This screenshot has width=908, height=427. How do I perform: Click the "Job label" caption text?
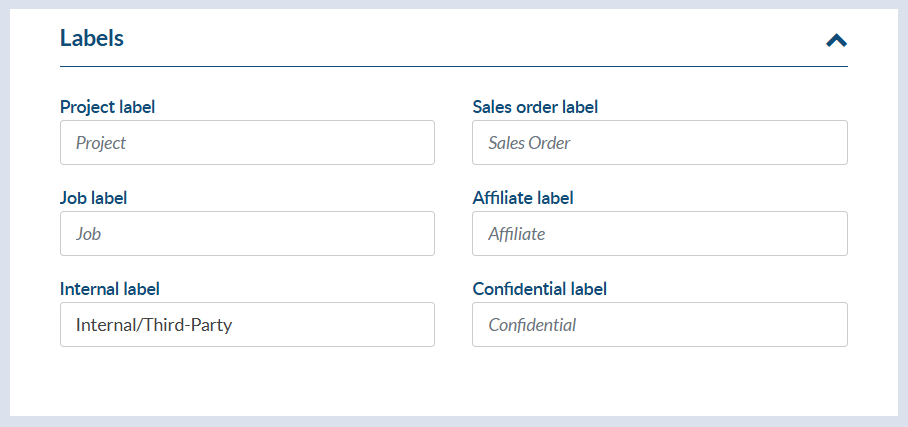click(94, 198)
